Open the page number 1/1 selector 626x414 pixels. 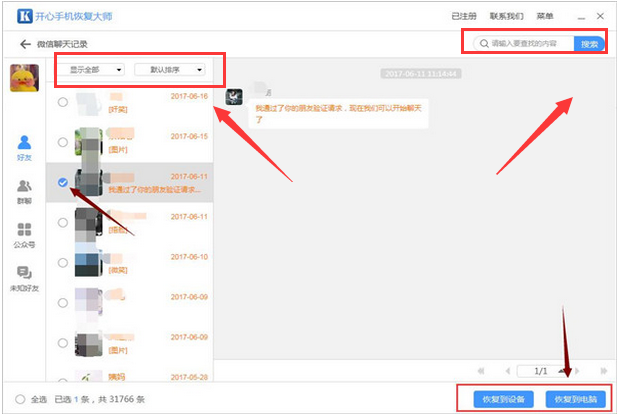coord(543,371)
